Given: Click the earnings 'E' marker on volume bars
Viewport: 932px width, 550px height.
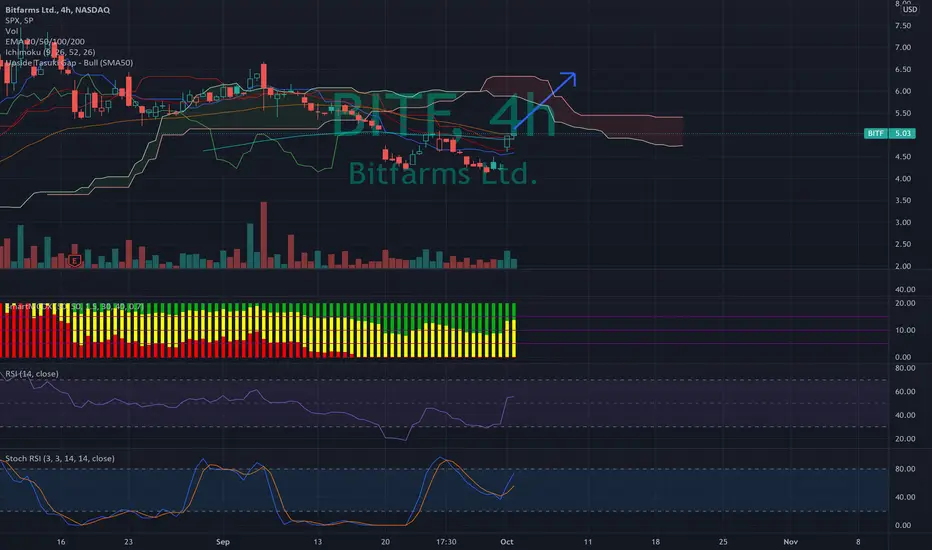Looking at the screenshot, I should tap(74, 260).
